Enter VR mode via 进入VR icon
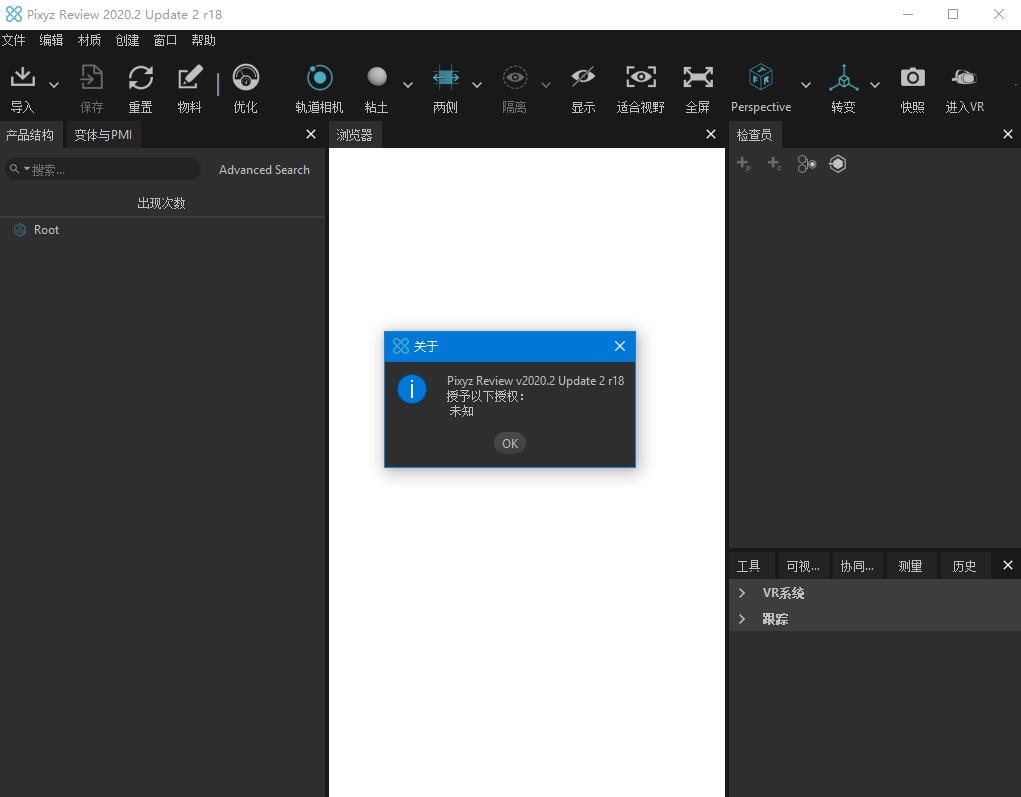1021x797 pixels. click(964, 79)
